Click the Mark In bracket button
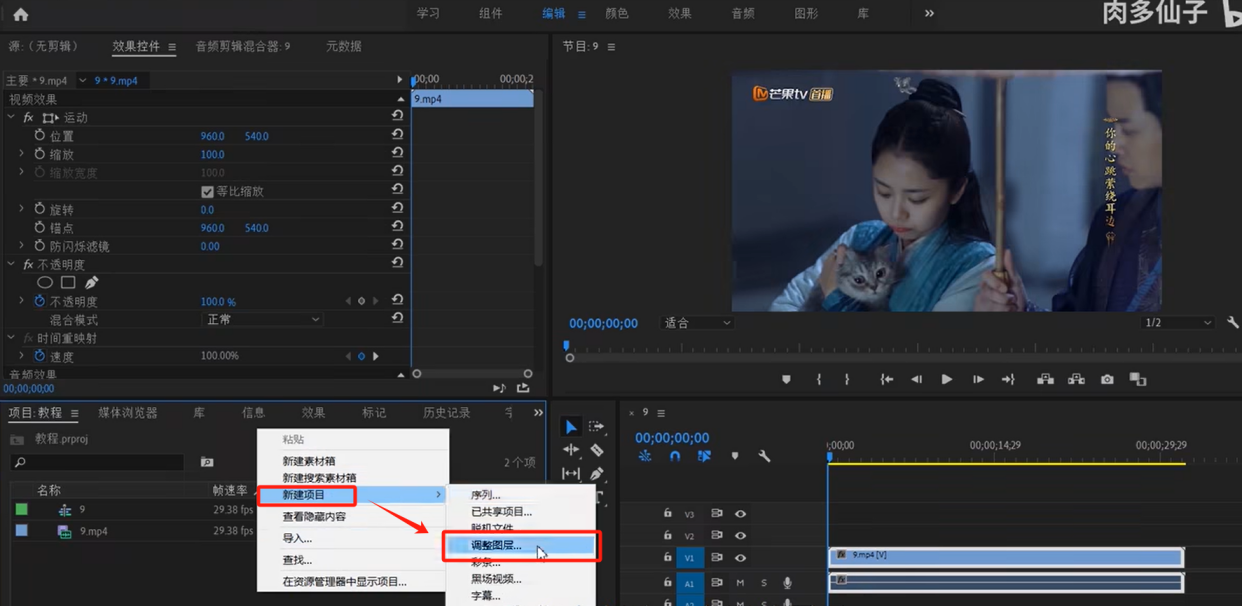 click(x=819, y=379)
